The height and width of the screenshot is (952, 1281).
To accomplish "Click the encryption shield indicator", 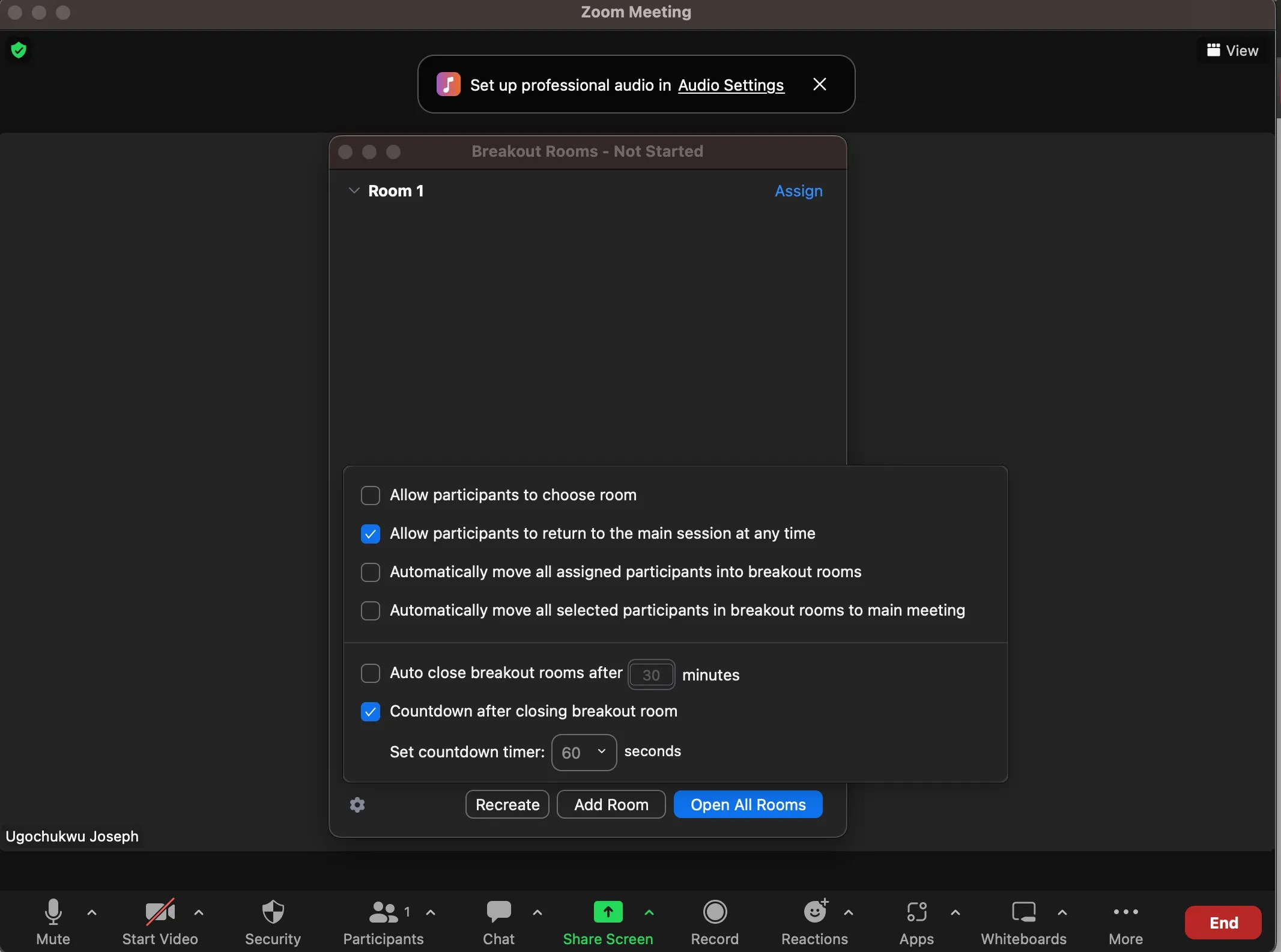I will point(18,50).
